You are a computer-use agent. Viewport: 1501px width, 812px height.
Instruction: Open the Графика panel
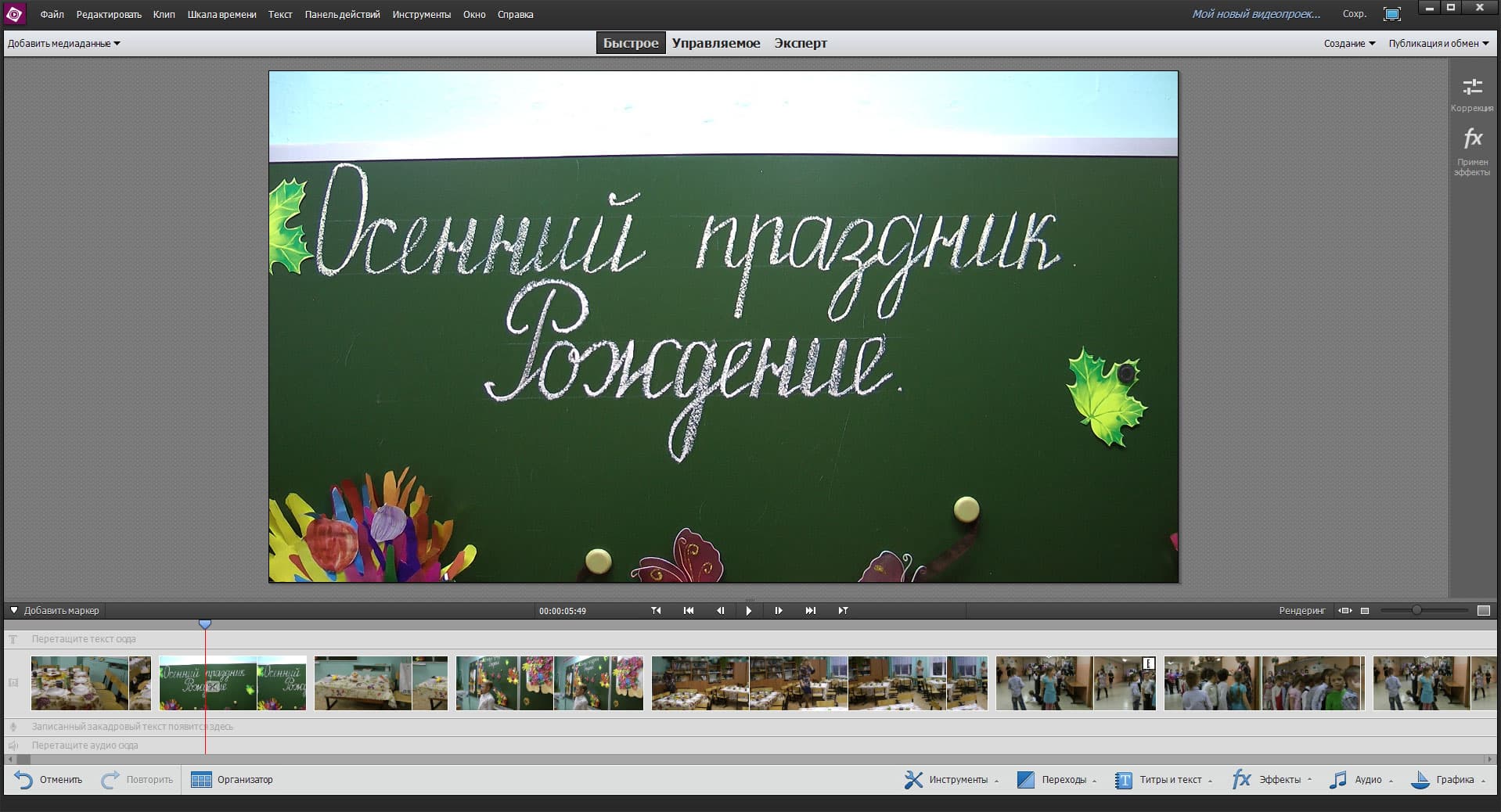pyautogui.click(x=1447, y=780)
